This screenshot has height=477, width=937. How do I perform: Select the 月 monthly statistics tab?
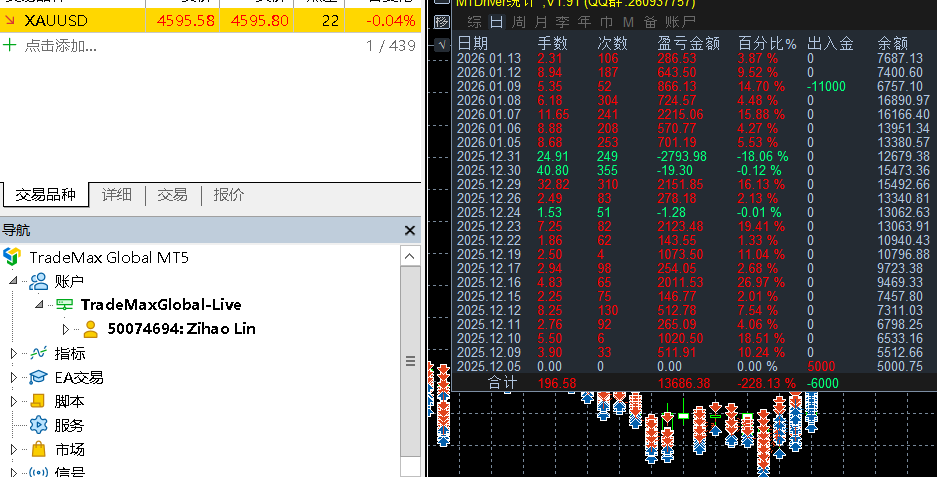pos(541,22)
